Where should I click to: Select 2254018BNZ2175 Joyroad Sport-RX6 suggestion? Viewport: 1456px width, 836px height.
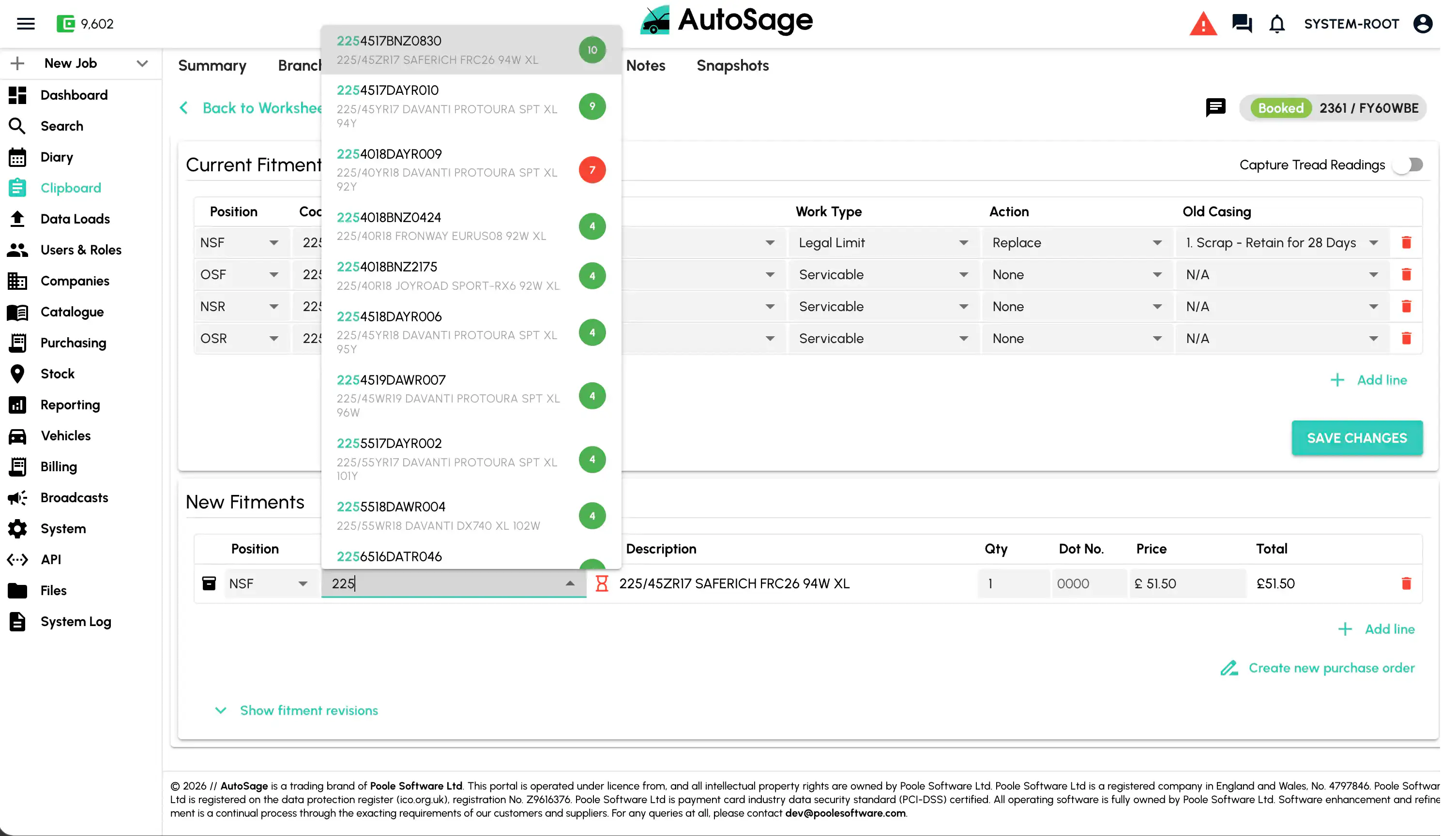pos(471,276)
